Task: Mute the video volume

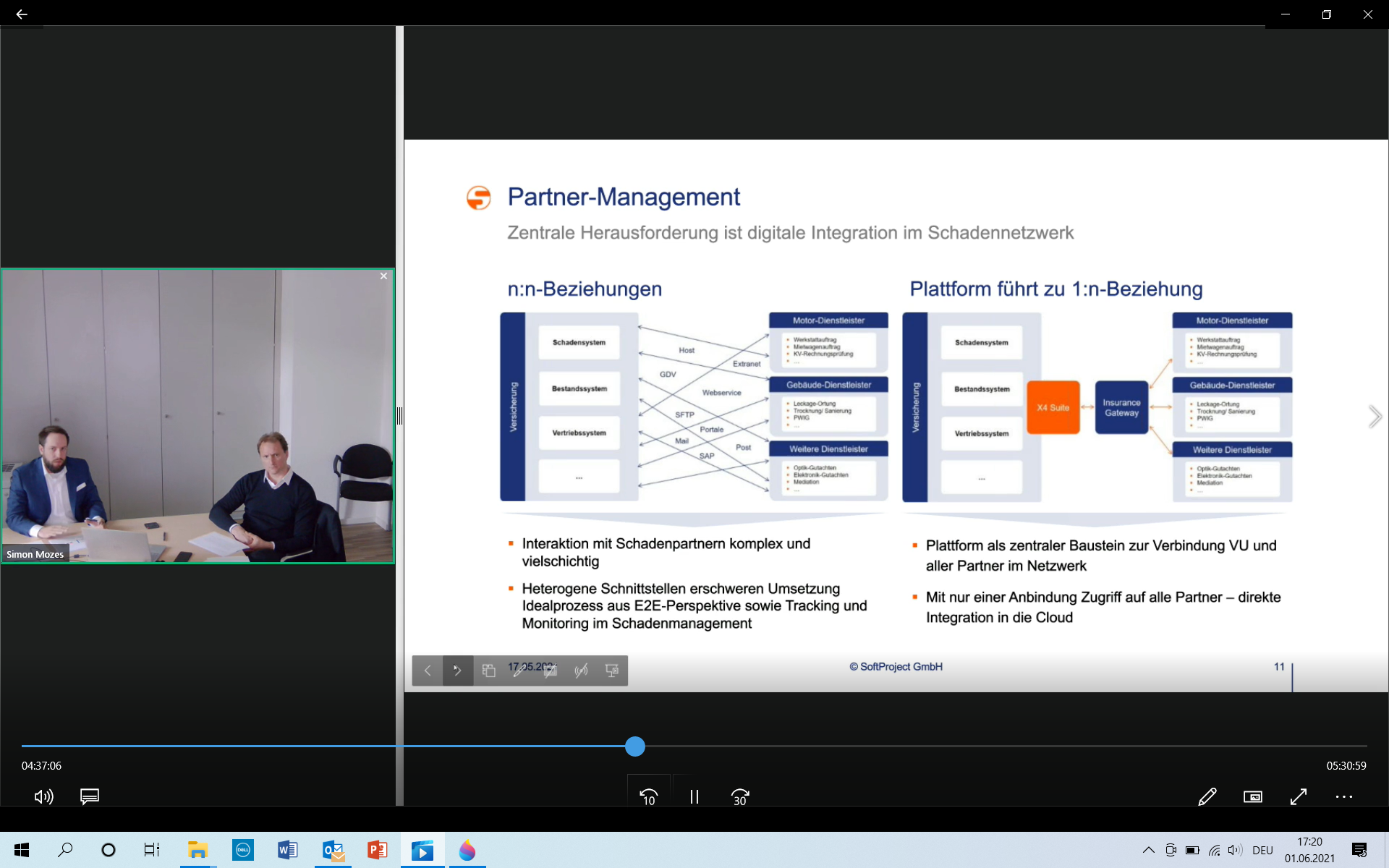Action: [43, 796]
